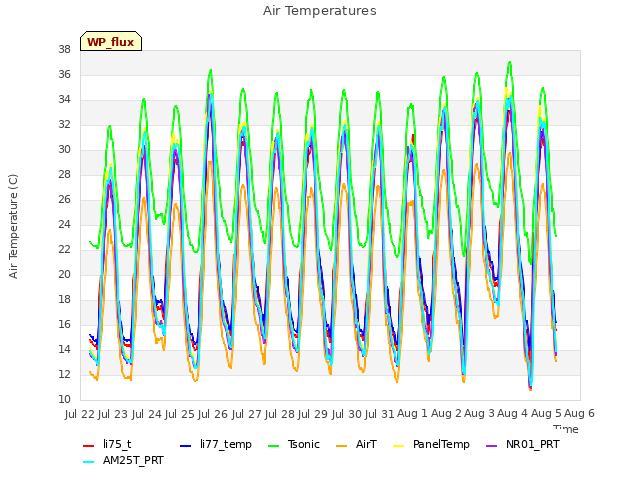This screenshot has height=480, width=640.
Task: Click the orange AirT legend swatch
Action: coord(341,446)
